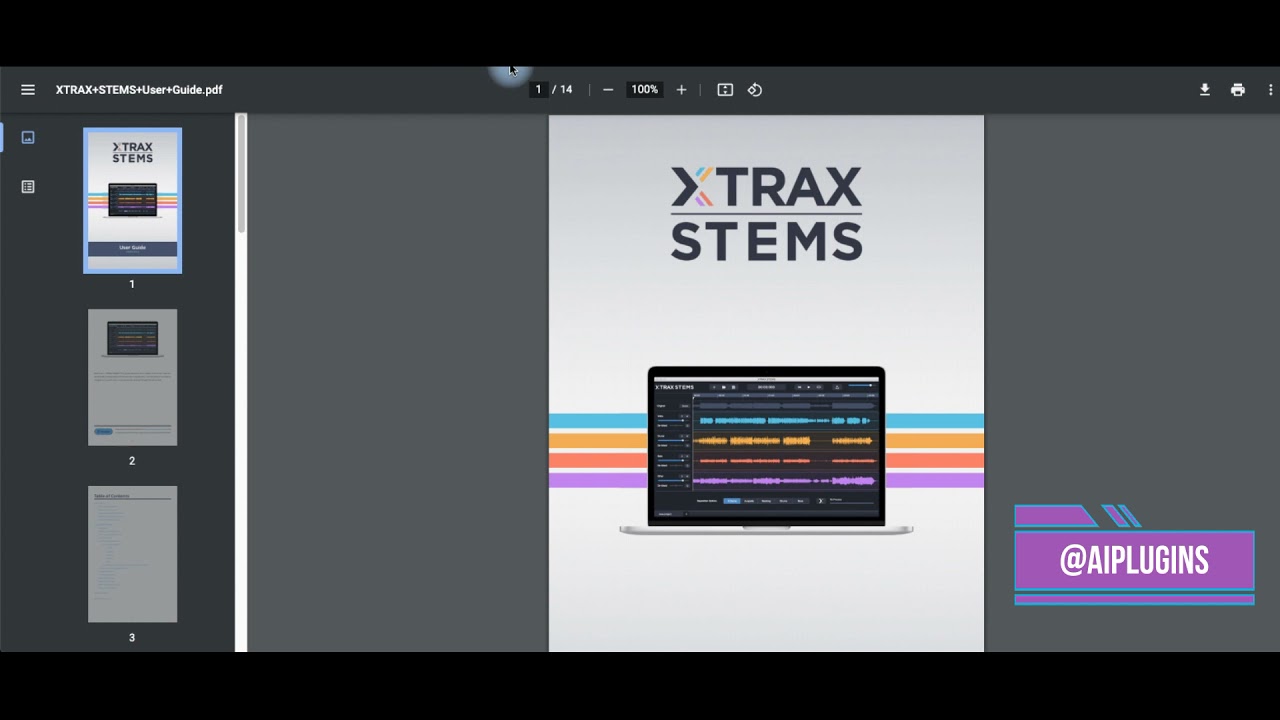Edit the 100% zoom level field
This screenshot has width=1280, height=720.
[644, 90]
